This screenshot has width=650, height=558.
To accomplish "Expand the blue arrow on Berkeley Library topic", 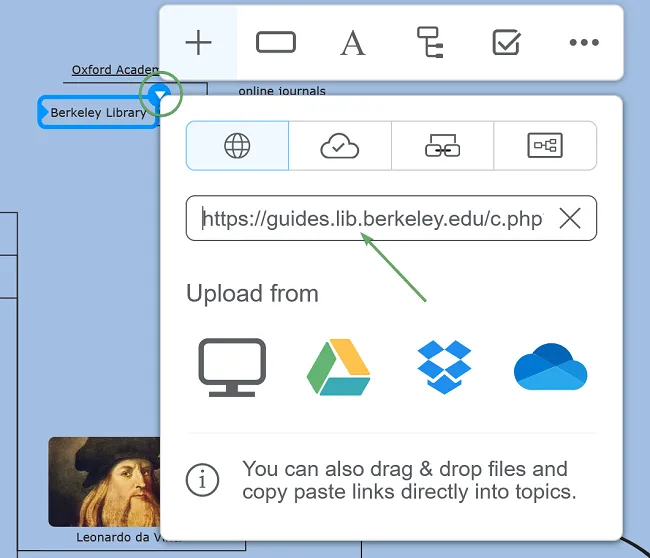I will click(x=159, y=94).
